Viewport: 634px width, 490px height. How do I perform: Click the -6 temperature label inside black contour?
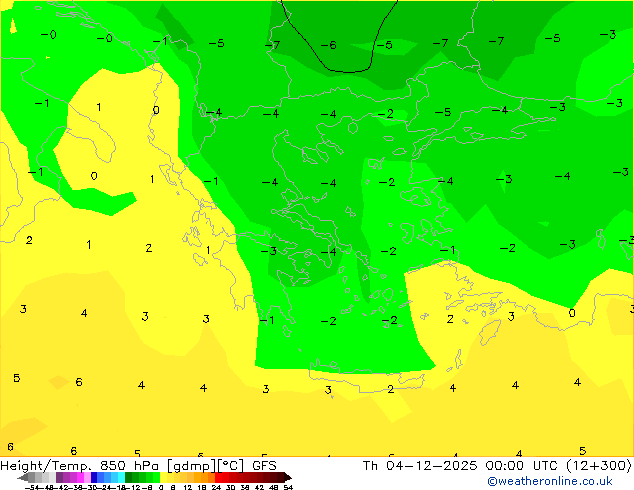[328, 45]
